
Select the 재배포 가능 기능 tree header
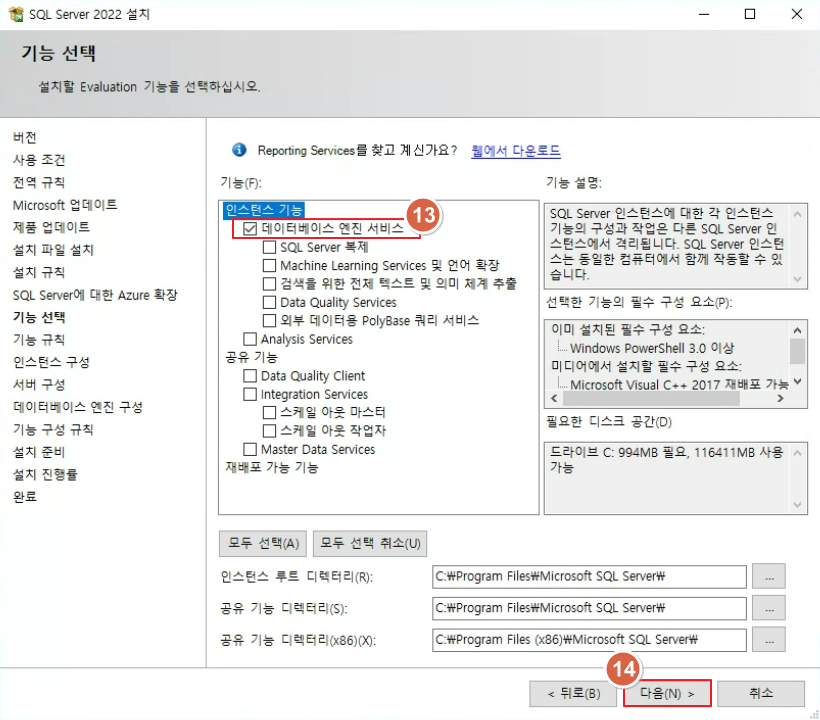coord(272,467)
